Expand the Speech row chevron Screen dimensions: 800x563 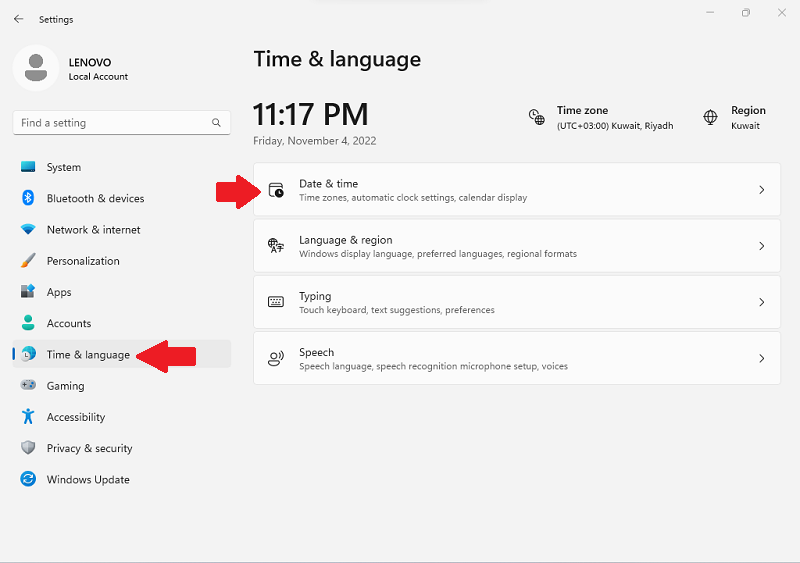pos(761,358)
